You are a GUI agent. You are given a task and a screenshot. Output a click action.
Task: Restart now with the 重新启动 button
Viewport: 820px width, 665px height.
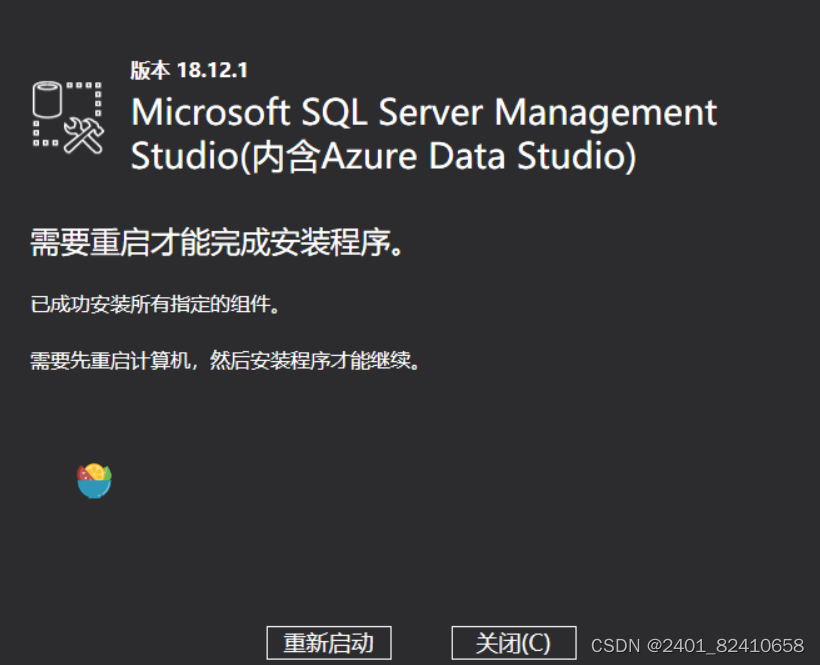pyautogui.click(x=329, y=643)
